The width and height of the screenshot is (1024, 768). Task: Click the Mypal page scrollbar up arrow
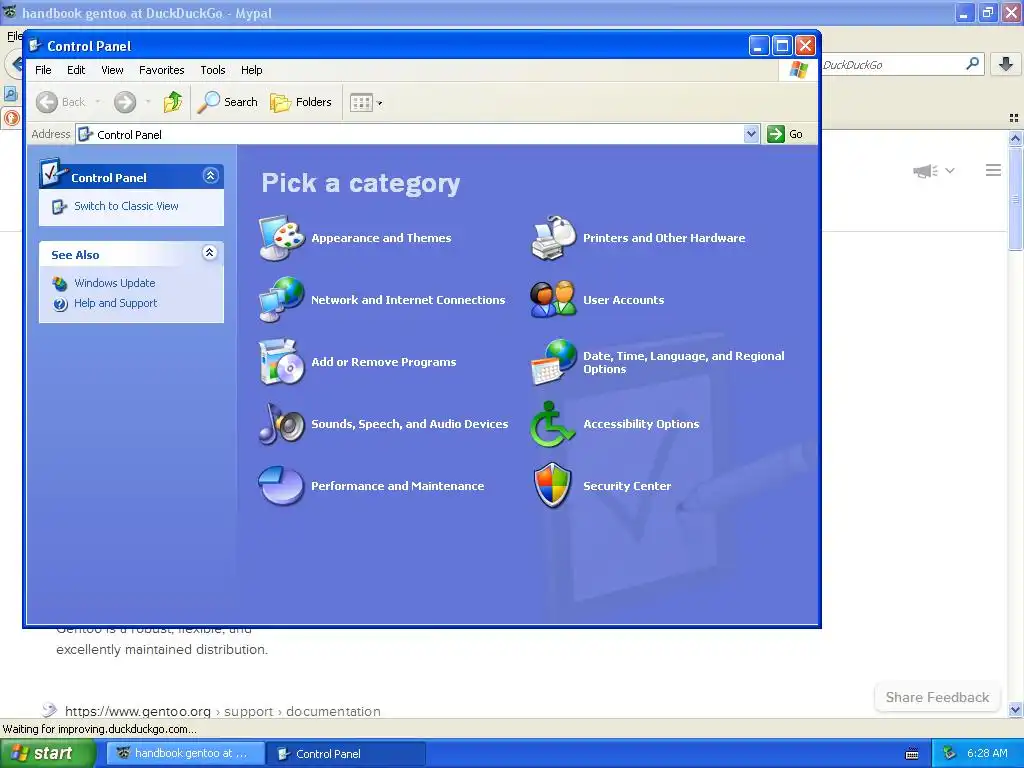pyautogui.click(x=1015, y=138)
